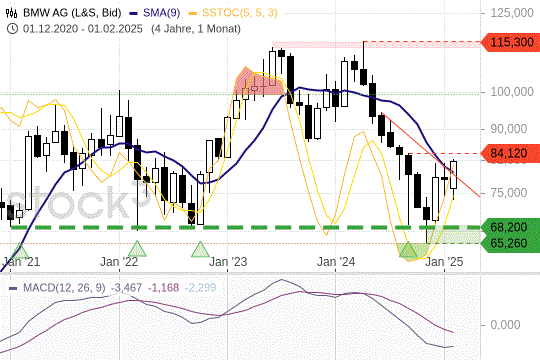
Task: Click the BMW AG (L&S, Bid) title
Action: (72, 13)
